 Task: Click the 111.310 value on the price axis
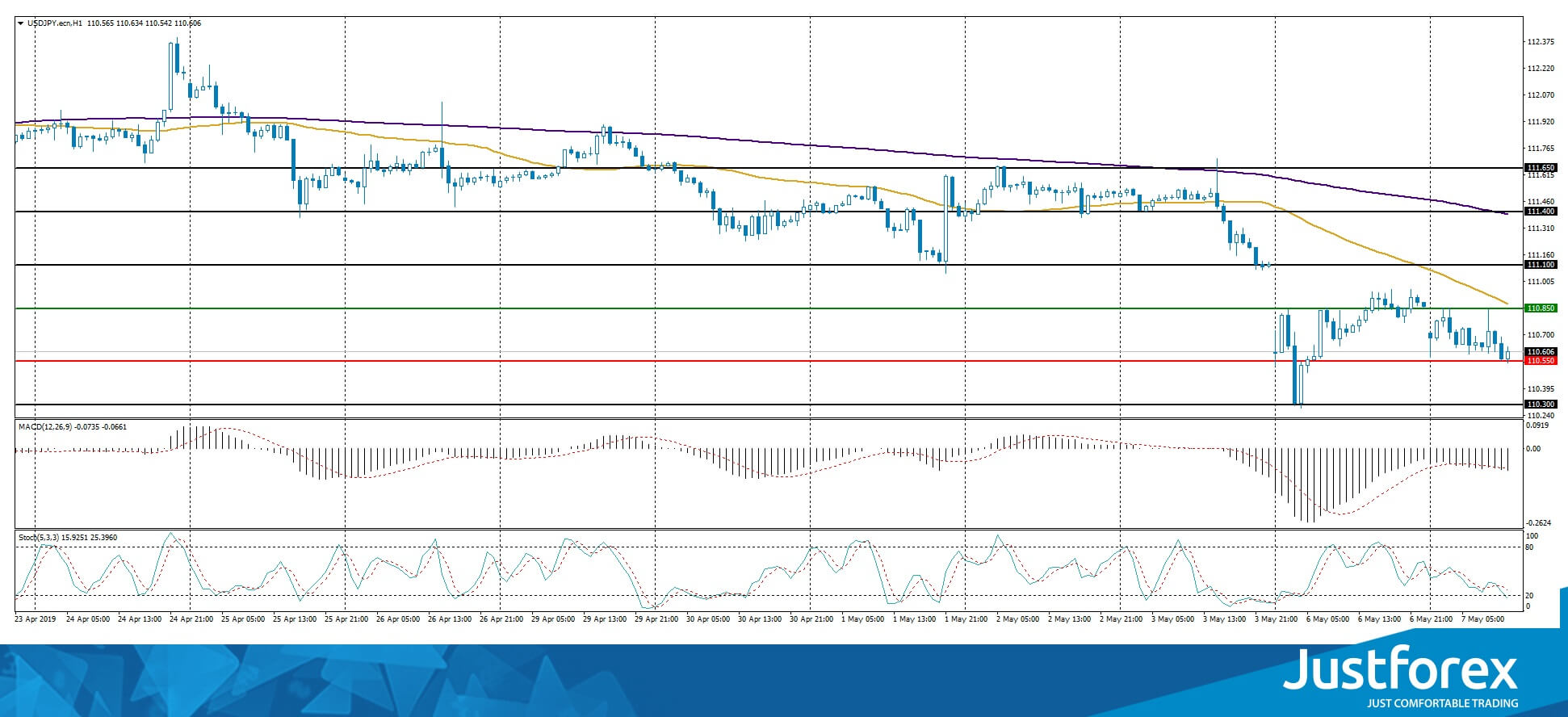coord(1541,229)
